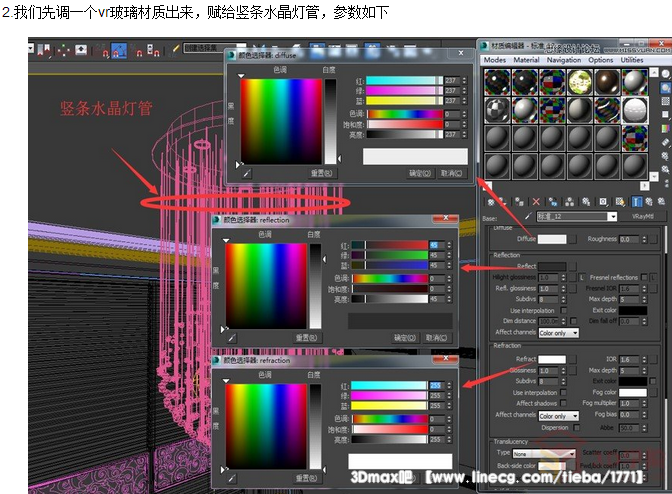Image resolution: width=672 pixels, height=494 pixels.
Task: Click L lock button beside Hilight glossiness
Action: (x=582, y=277)
